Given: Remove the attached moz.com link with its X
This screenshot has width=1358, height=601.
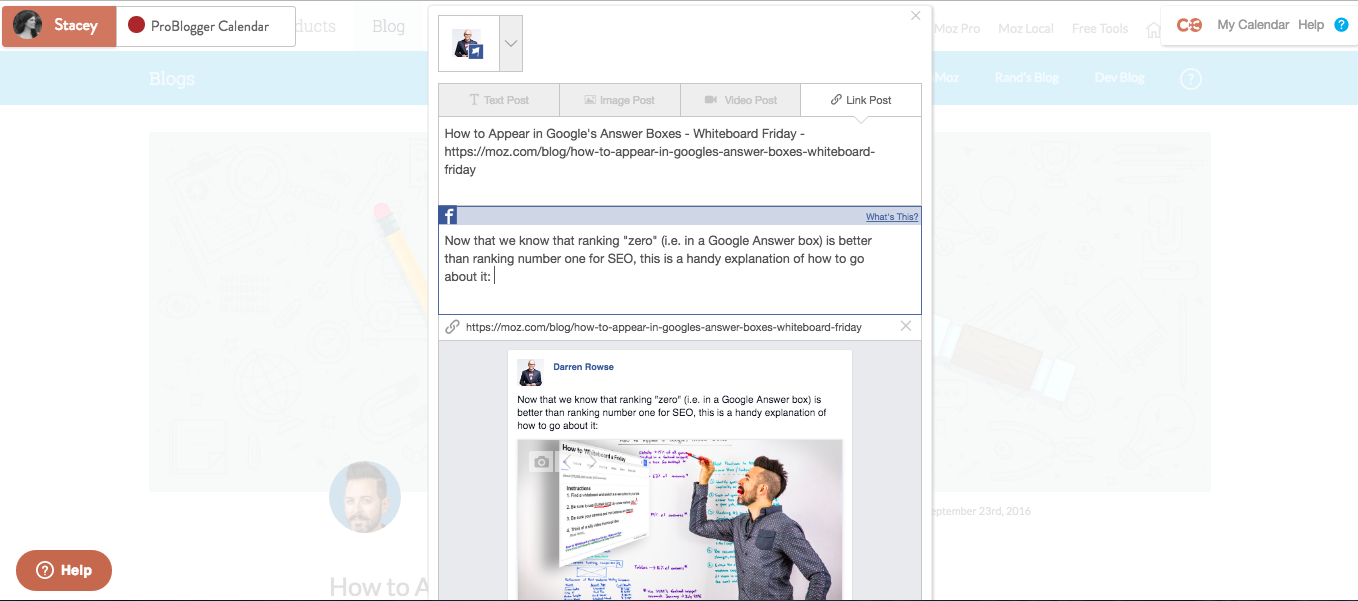Looking at the screenshot, I should [x=906, y=326].
